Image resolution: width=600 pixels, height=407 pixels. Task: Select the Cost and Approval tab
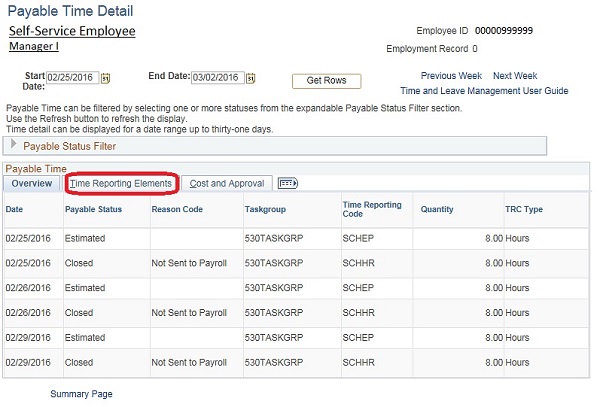click(227, 184)
